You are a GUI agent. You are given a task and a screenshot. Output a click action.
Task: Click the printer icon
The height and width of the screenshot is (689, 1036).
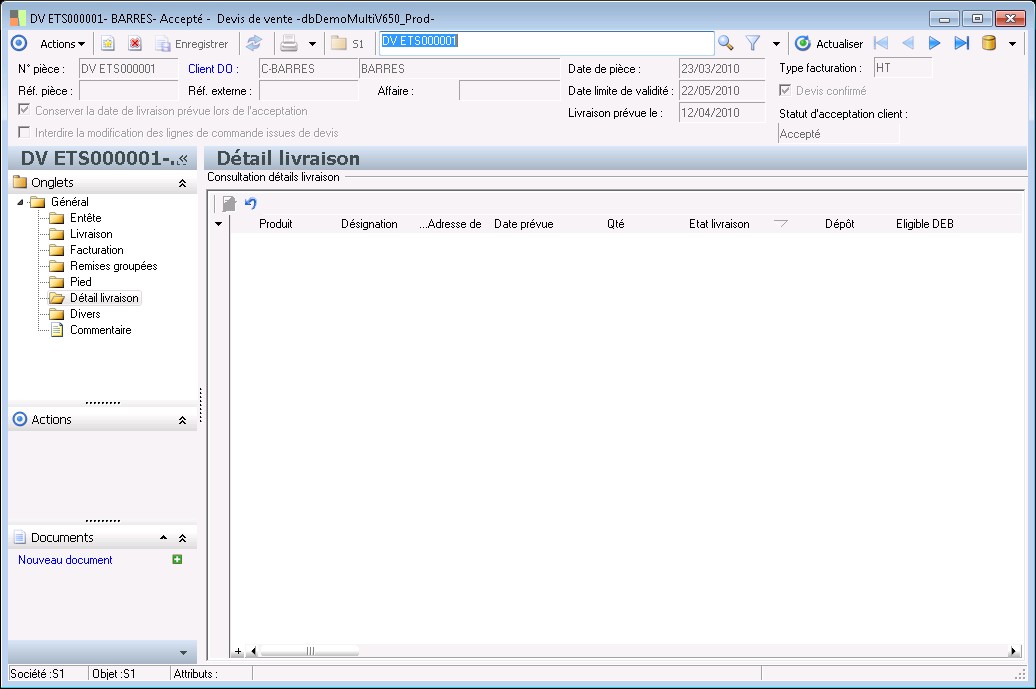(288, 43)
